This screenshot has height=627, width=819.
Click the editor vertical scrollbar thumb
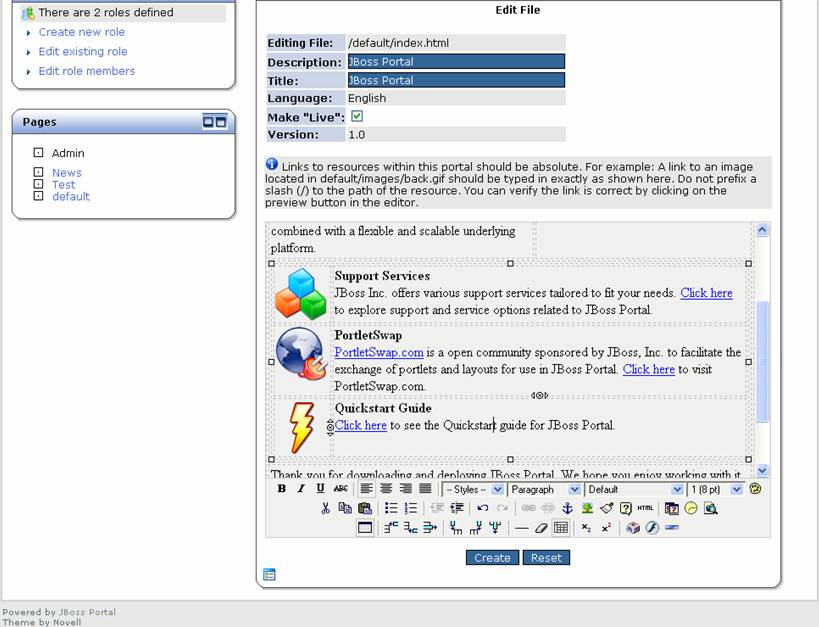click(x=762, y=362)
